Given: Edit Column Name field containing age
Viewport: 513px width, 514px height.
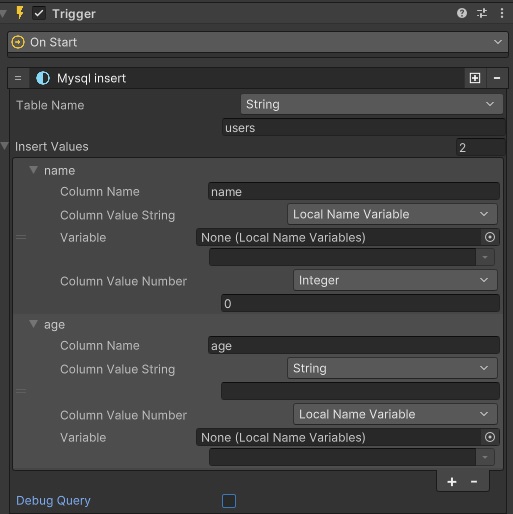Looking at the screenshot, I should pyautogui.click(x=354, y=345).
